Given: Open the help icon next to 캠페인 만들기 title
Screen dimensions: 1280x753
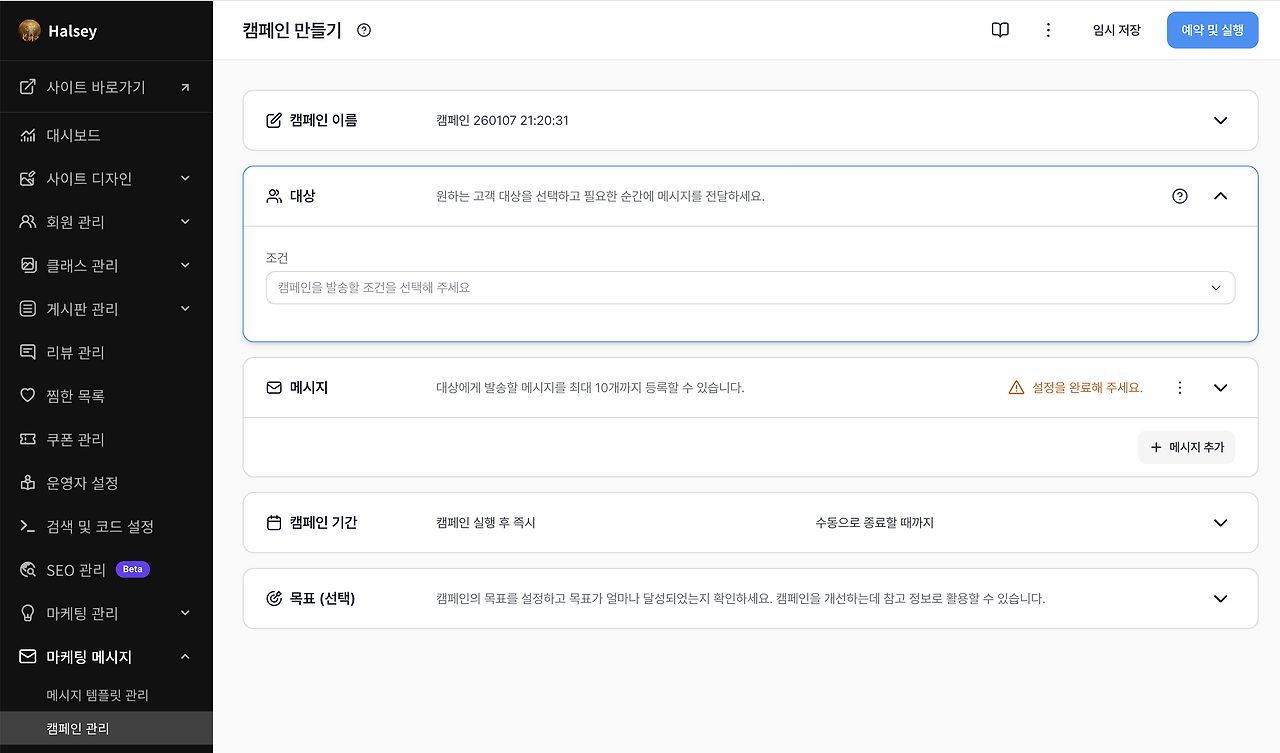Looking at the screenshot, I should click(363, 30).
